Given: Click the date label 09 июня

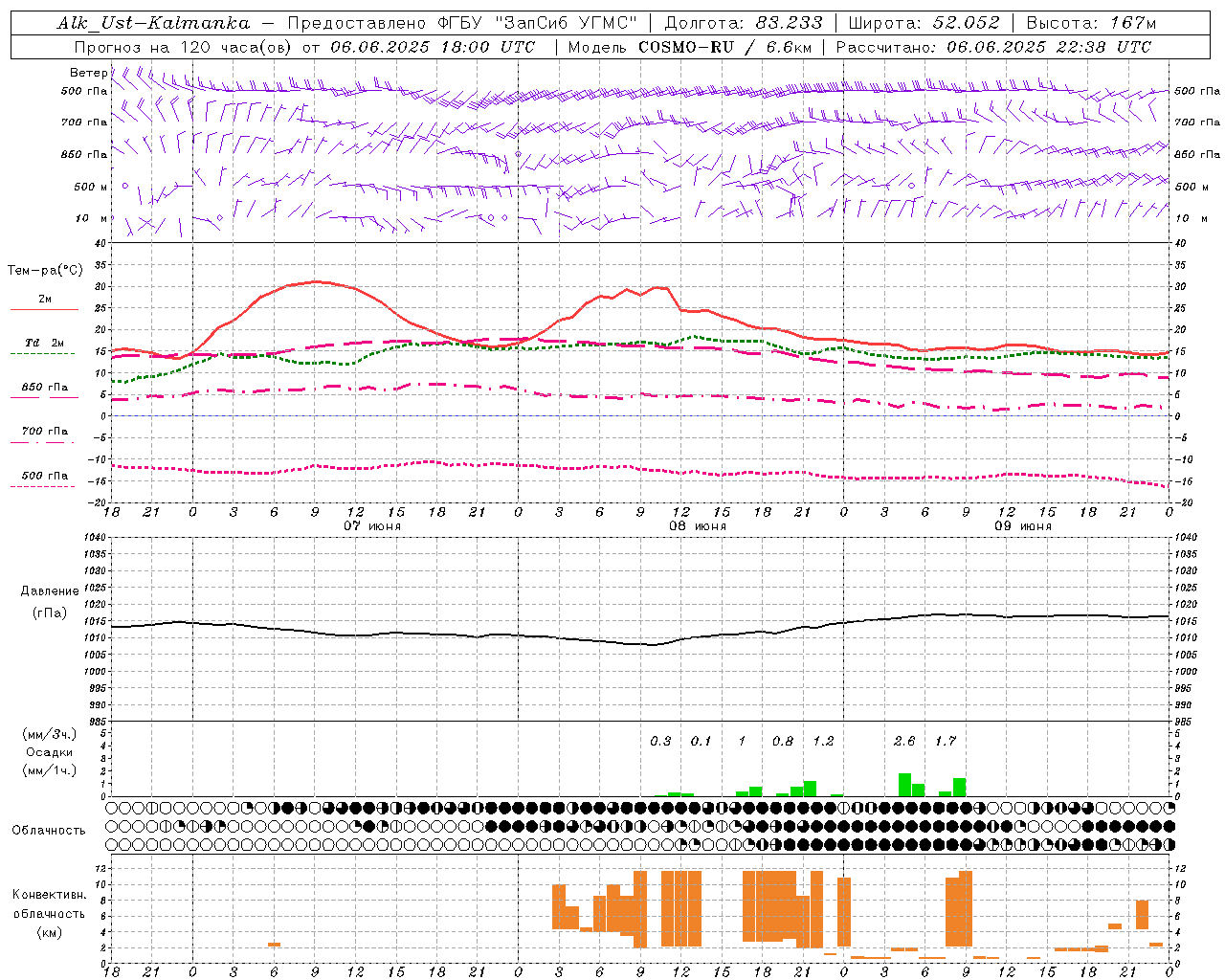Looking at the screenshot, I should tap(1023, 526).
